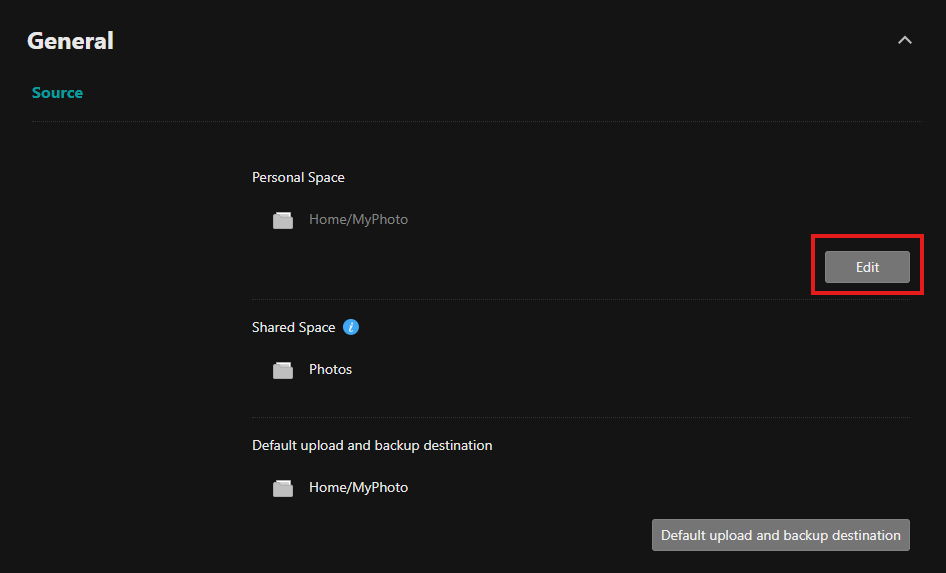Viewport: 946px width, 573px height.
Task: Switch to the Source tab
Action: [57, 93]
